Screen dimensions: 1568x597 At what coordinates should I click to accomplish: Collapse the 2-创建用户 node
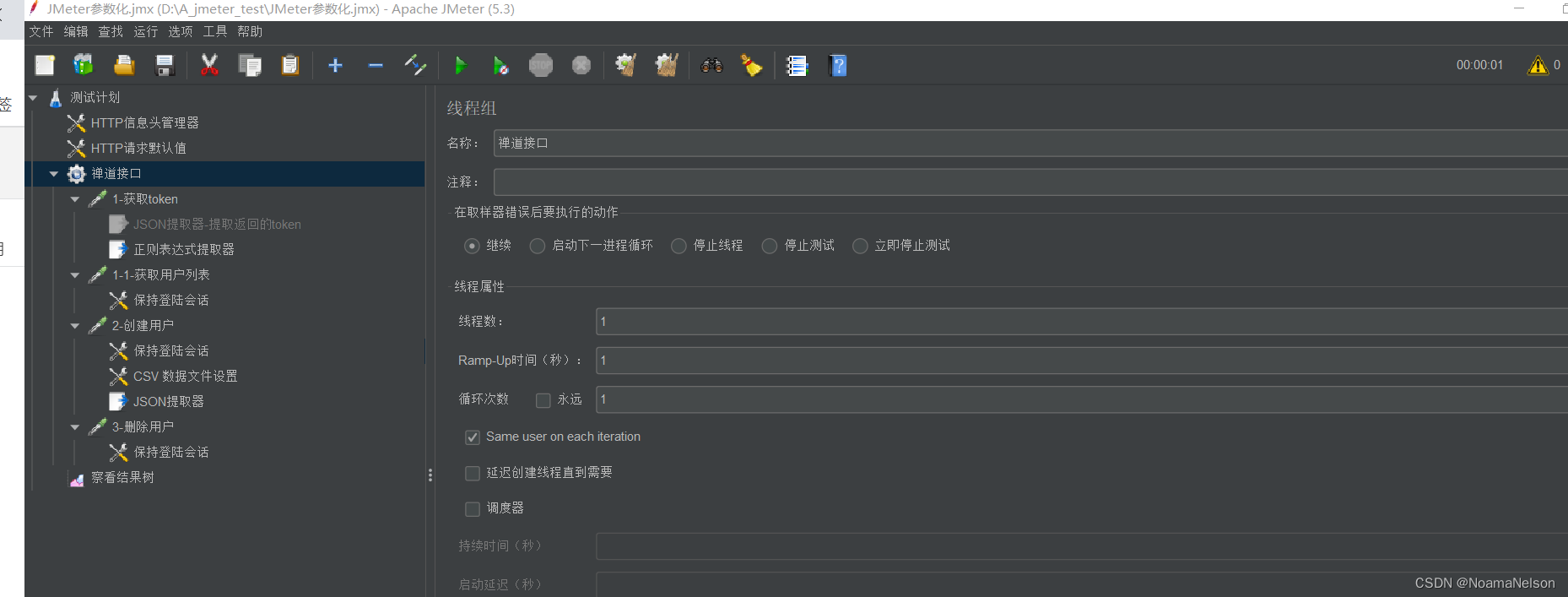pyautogui.click(x=75, y=326)
